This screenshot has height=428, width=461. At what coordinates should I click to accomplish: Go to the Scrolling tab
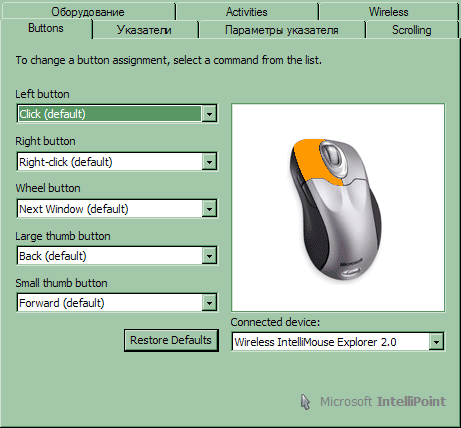[x=412, y=30]
